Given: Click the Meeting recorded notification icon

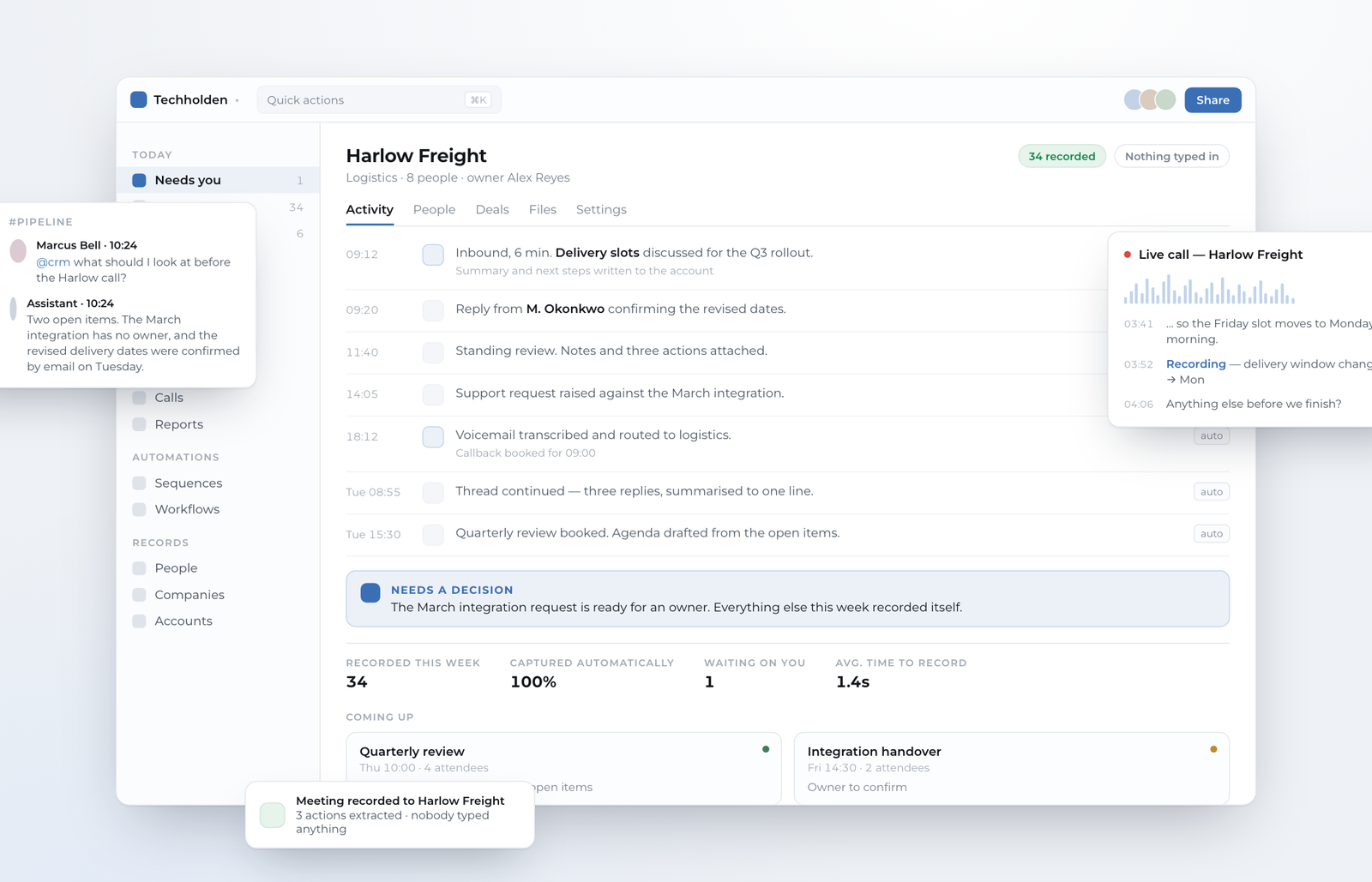Looking at the screenshot, I should click(x=273, y=815).
